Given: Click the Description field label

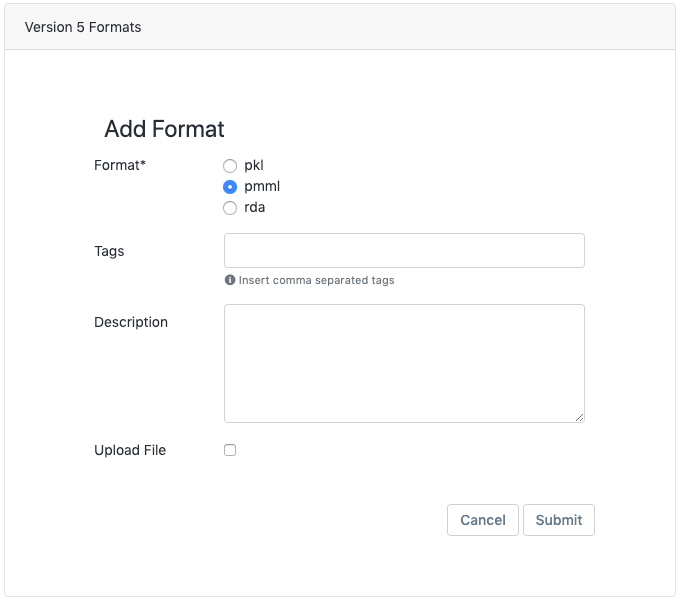Looking at the screenshot, I should click(x=131, y=322).
